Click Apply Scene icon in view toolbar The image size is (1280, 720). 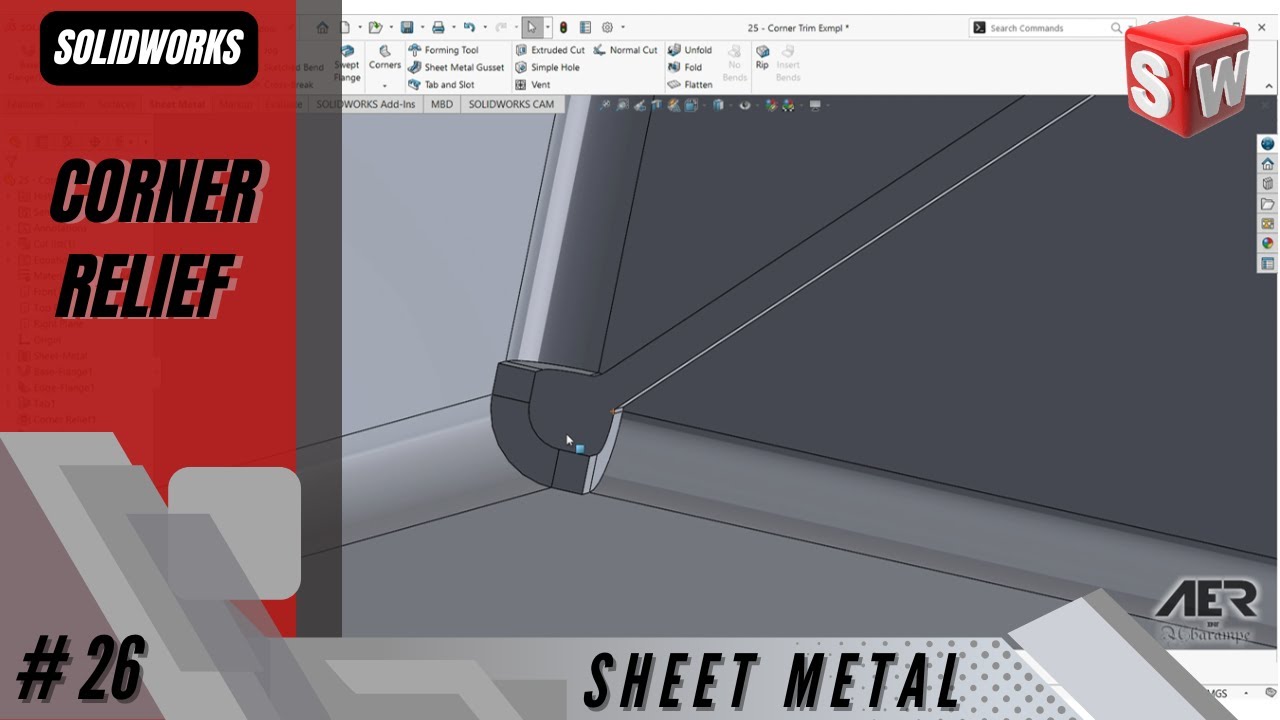pos(788,105)
